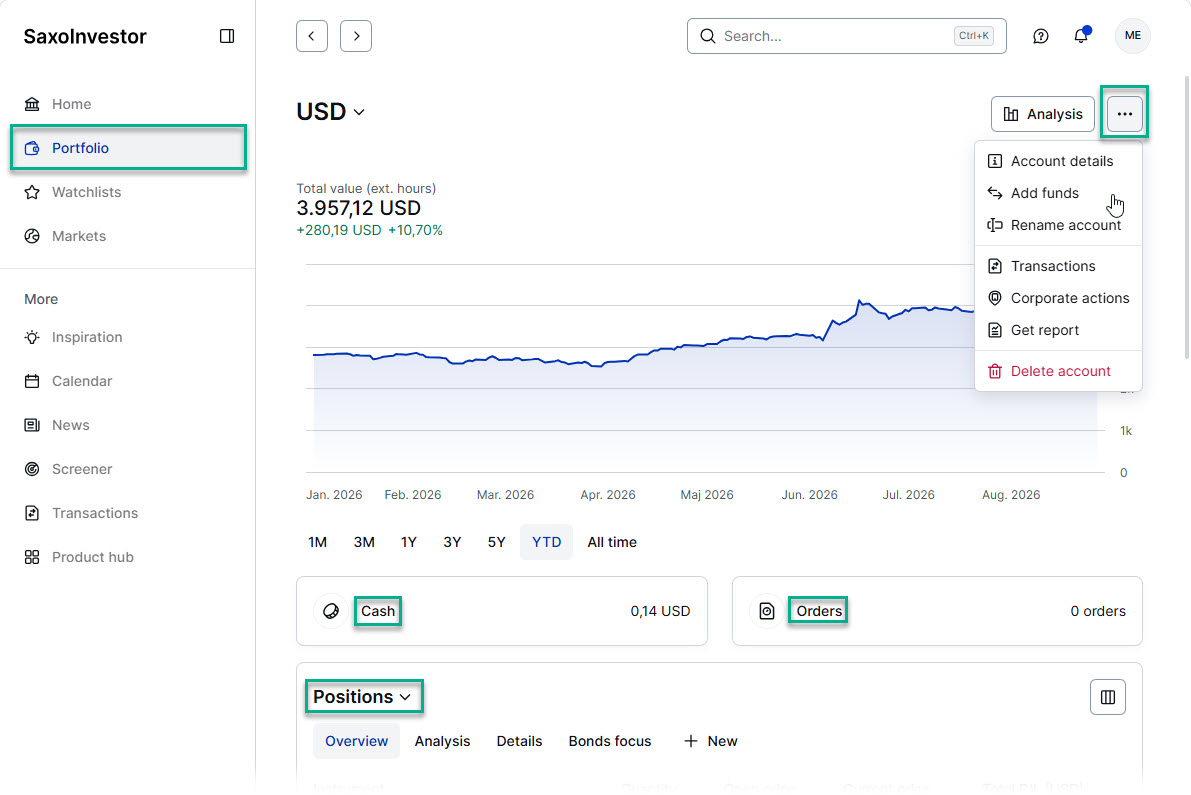Go back with left arrow button

pos(311,36)
